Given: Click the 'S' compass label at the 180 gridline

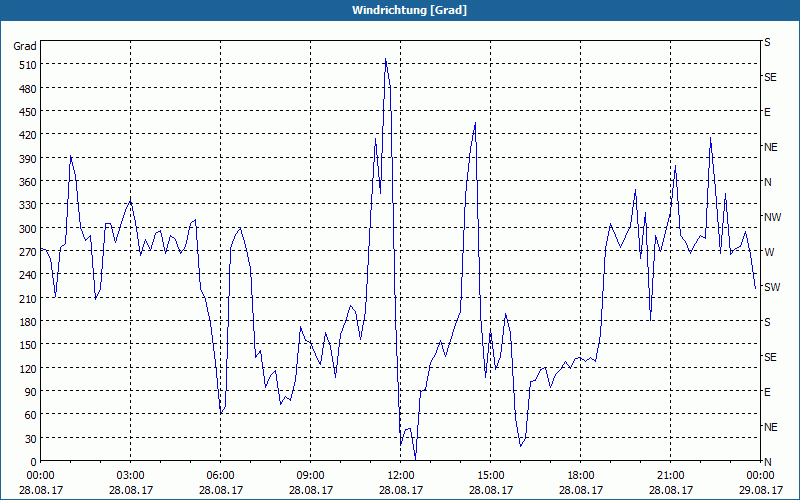Looking at the screenshot, I should coord(767,322).
